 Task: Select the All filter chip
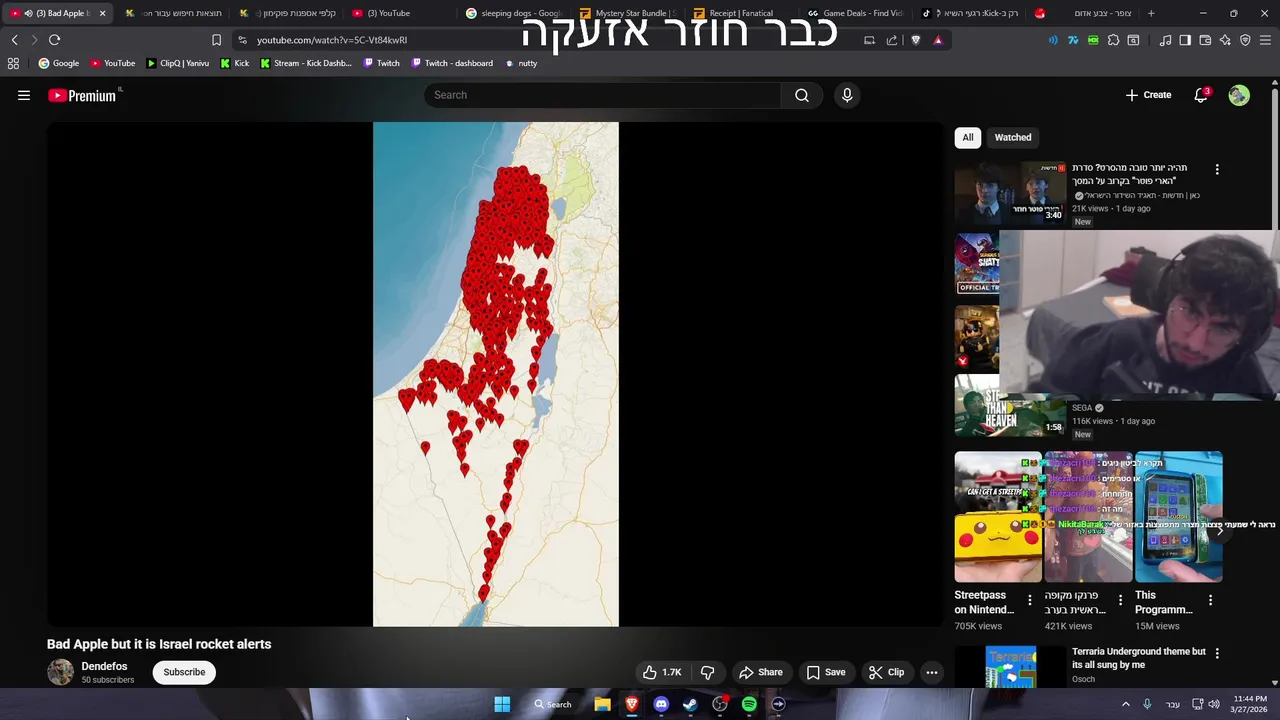968,137
